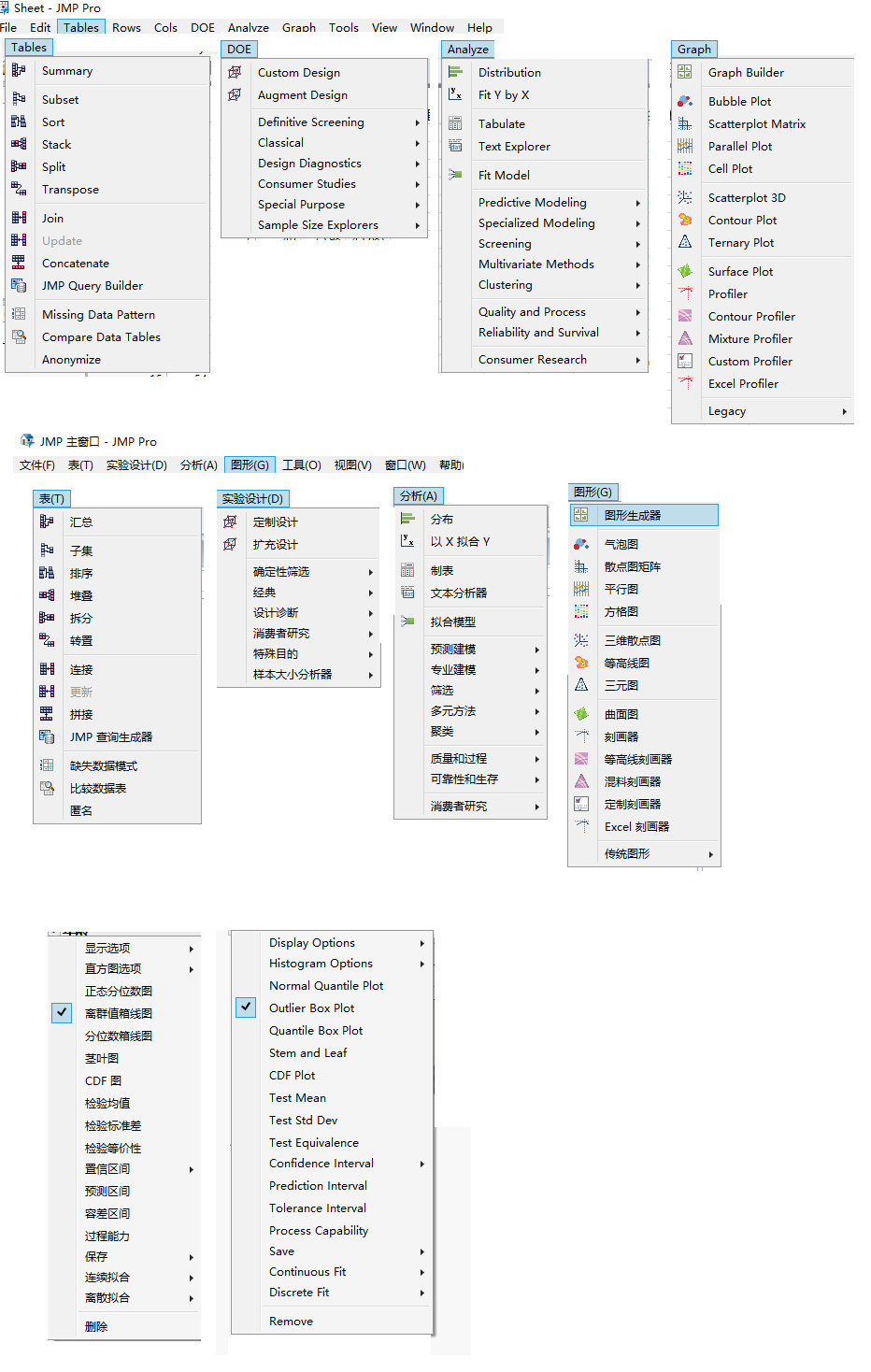Click the Compare Data Tables icon

pos(19,336)
